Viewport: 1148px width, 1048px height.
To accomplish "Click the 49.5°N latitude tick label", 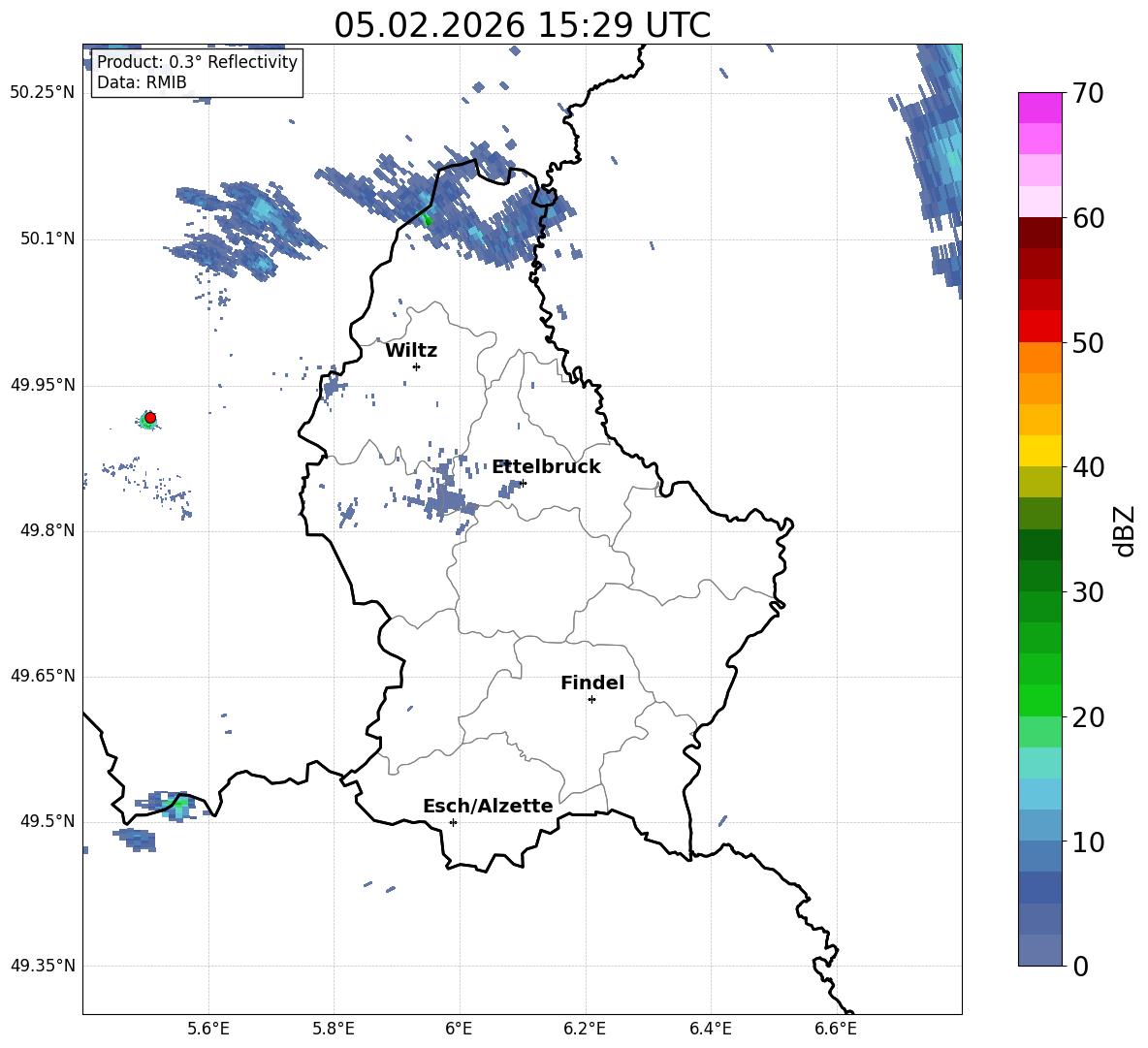I will click(x=48, y=821).
